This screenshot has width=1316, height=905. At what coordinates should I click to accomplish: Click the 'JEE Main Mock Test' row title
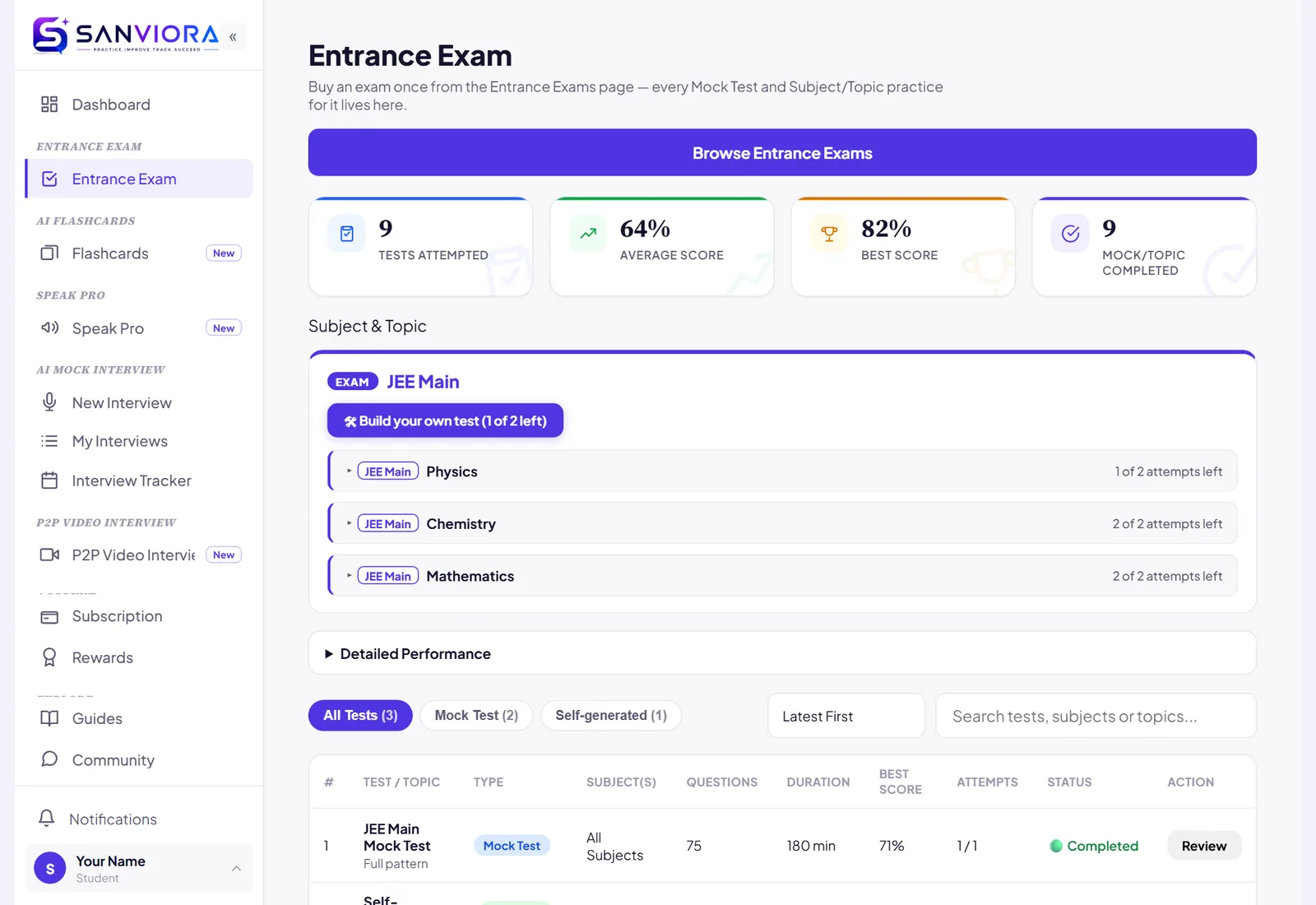(x=397, y=838)
